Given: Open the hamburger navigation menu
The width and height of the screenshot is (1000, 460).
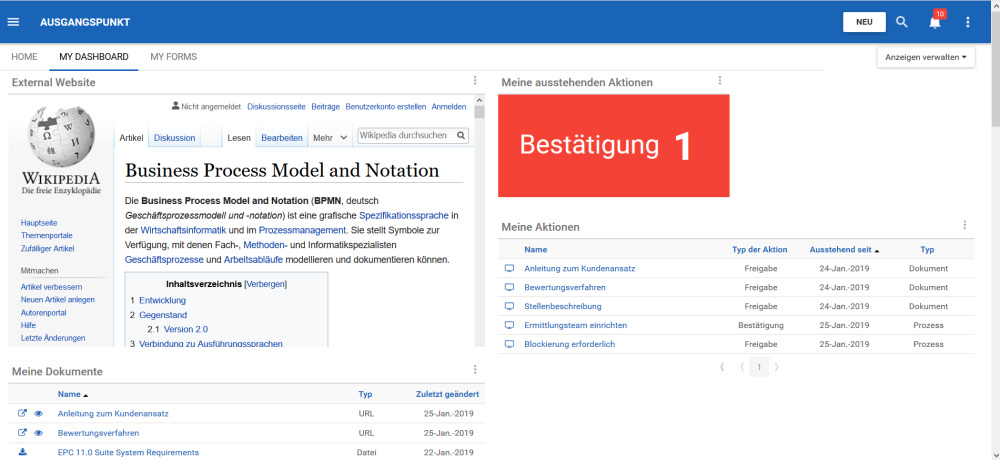Looking at the screenshot, I should tap(13, 22).
